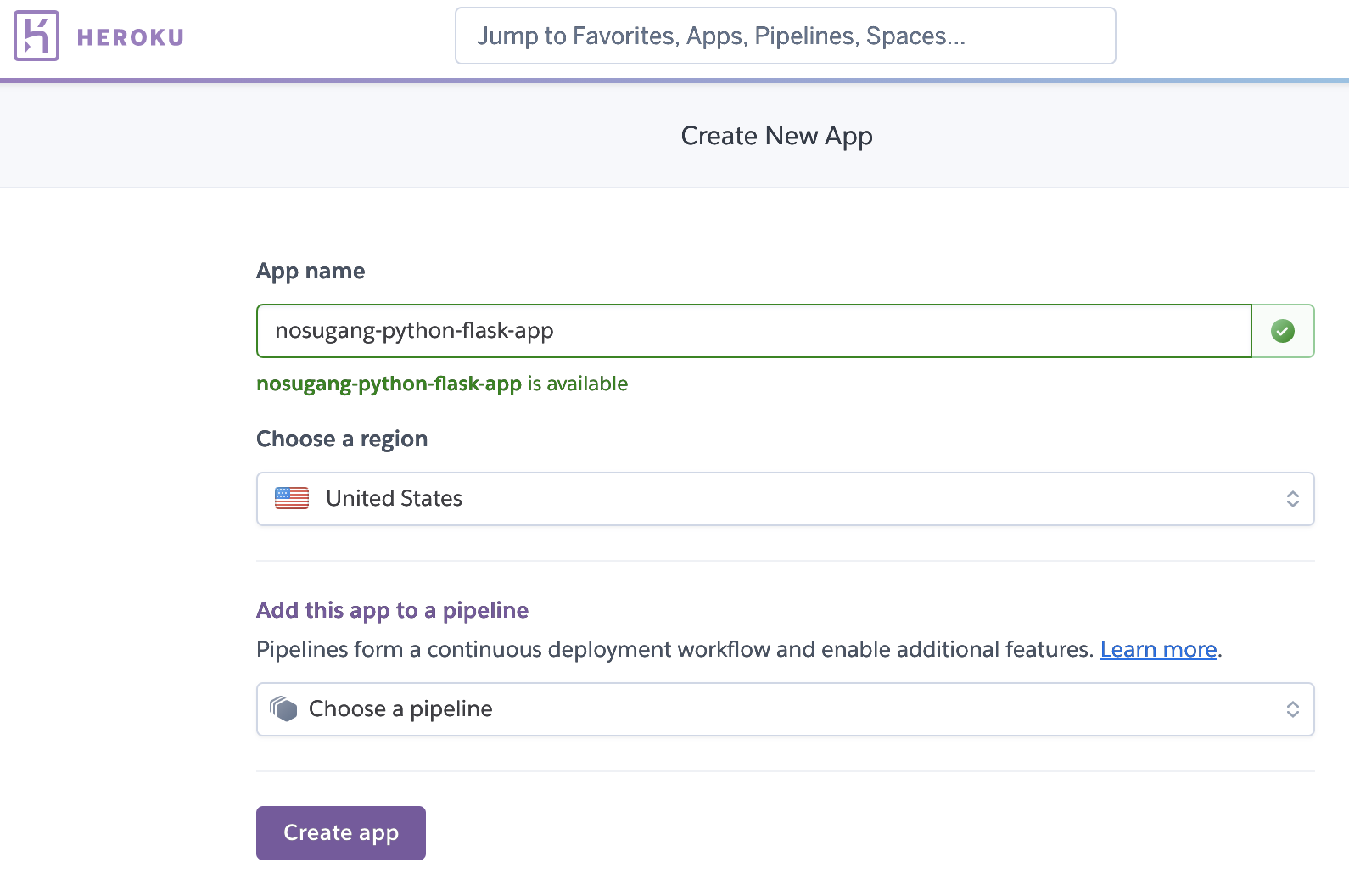The width and height of the screenshot is (1349, 896).
Task: Click the pipeline dropdown up-down arrows
Action: 1292,709
